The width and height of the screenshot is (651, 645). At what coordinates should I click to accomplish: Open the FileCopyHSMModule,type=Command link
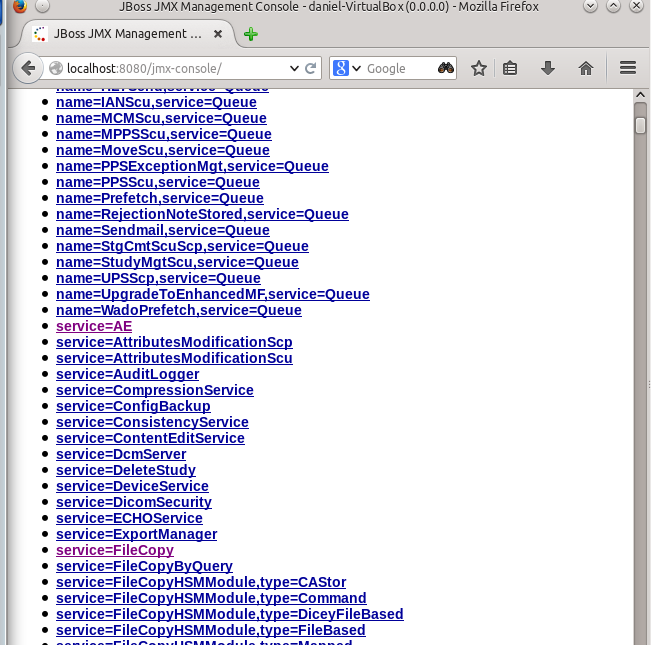point(211,598)
